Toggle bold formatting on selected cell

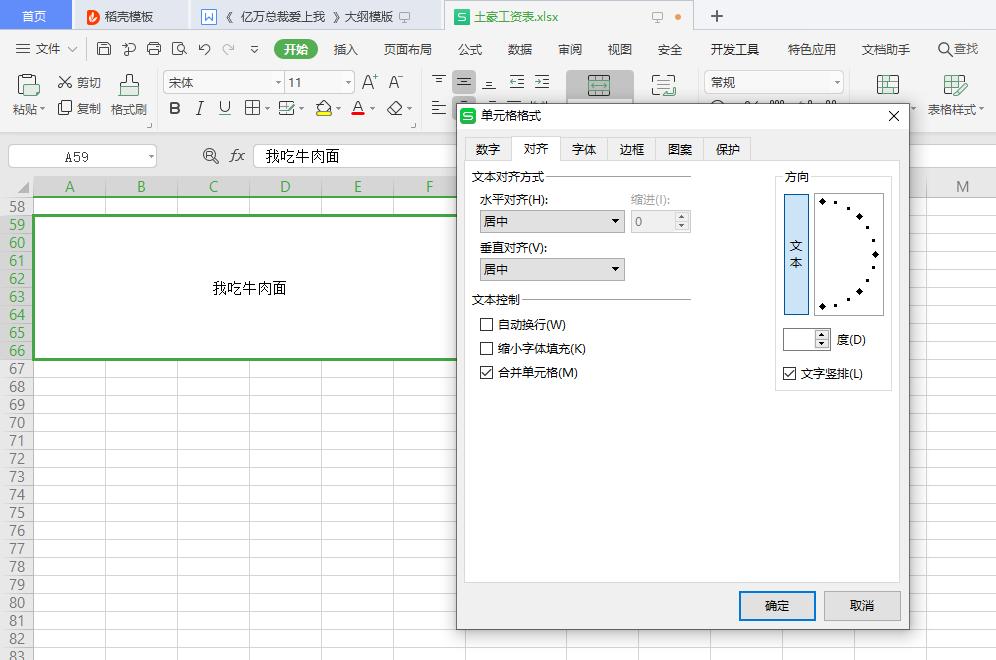[x=175, y=109]
